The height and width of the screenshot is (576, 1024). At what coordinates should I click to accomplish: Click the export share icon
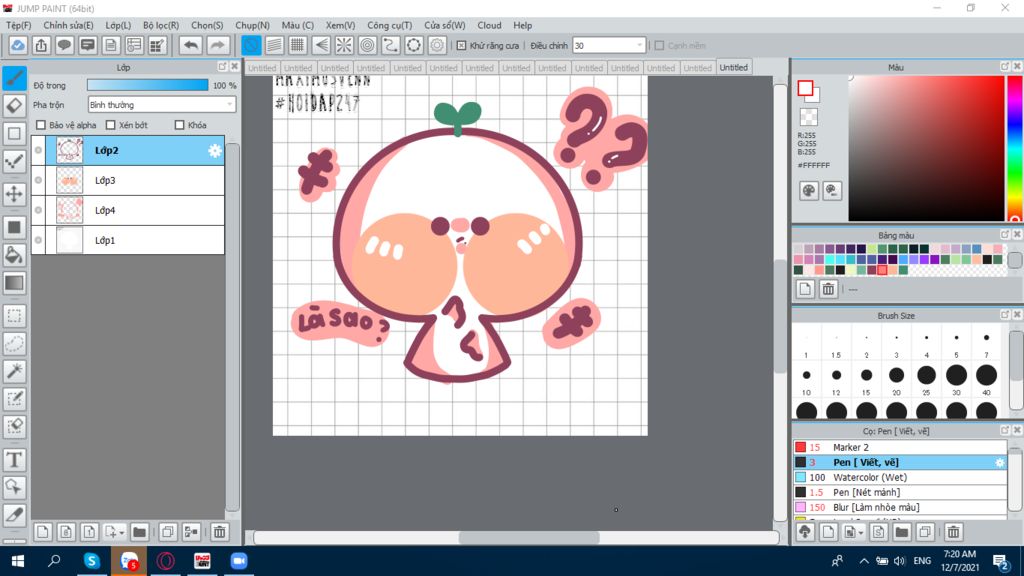click(x=41, y=45)
